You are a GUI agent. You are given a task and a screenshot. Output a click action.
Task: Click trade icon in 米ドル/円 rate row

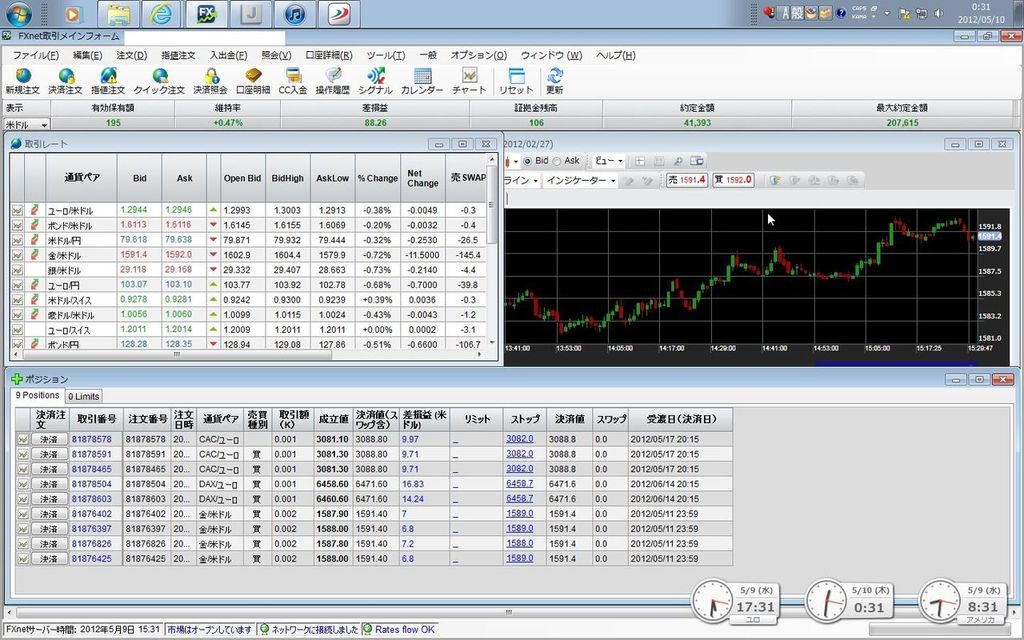click(35, 240)
